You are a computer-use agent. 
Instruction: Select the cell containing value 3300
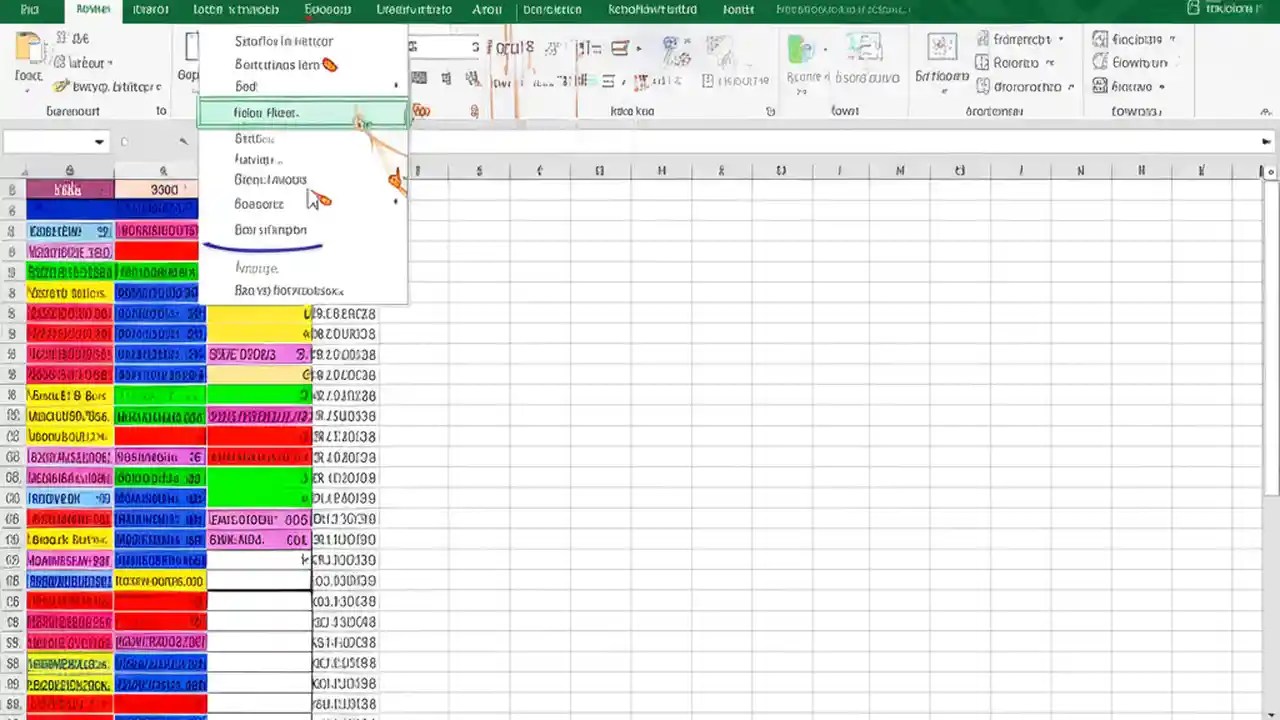pos(164,189)
